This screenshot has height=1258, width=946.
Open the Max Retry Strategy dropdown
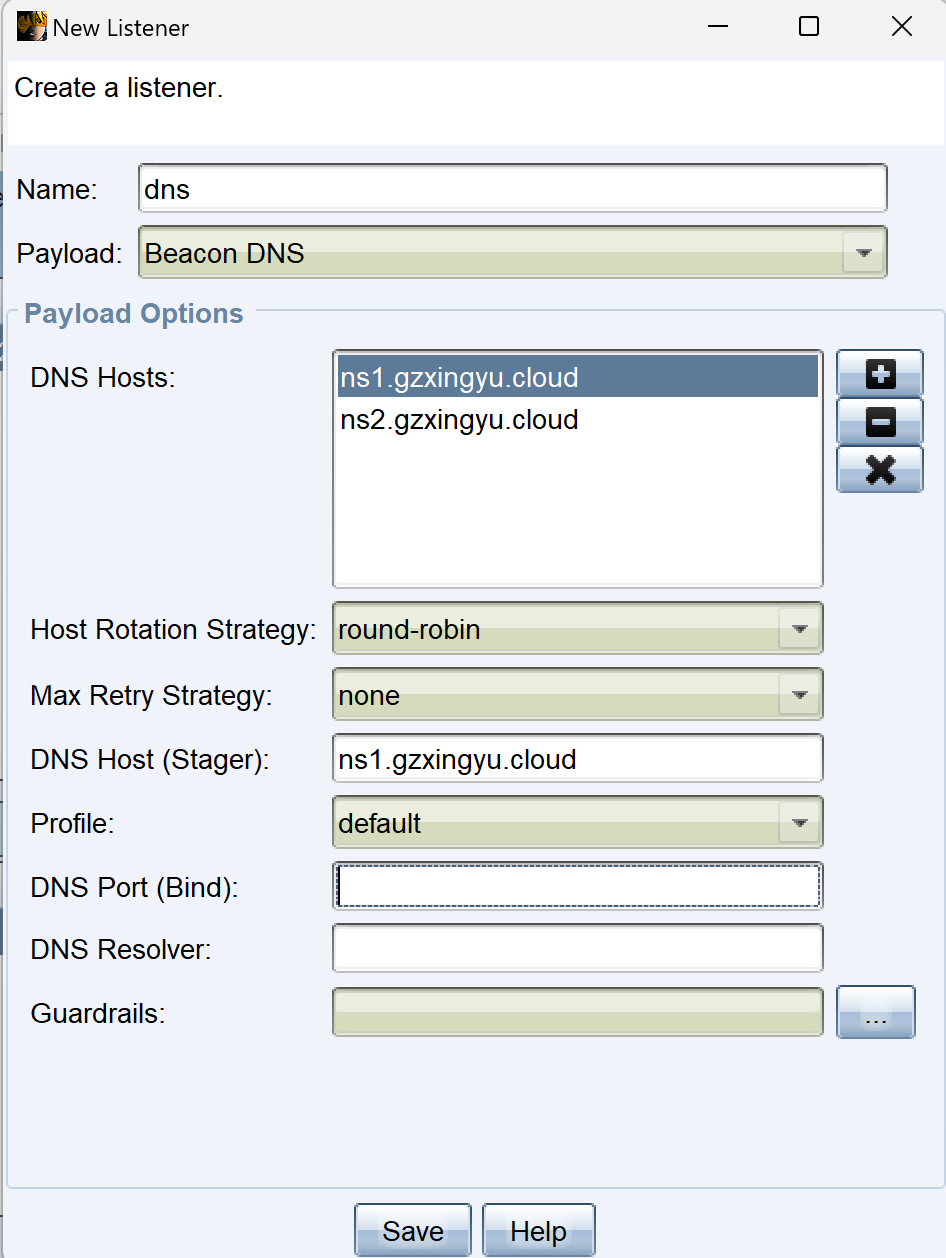point(577,695)
